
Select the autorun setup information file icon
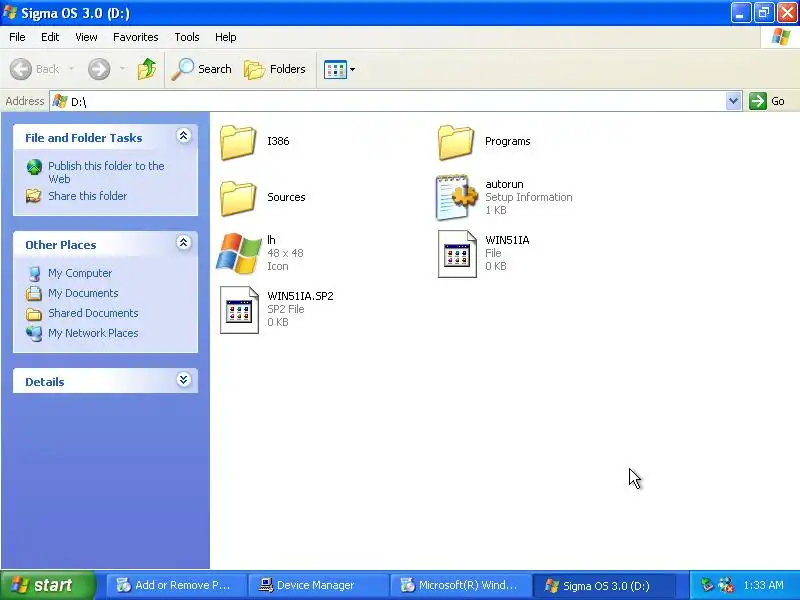point(457,197)
